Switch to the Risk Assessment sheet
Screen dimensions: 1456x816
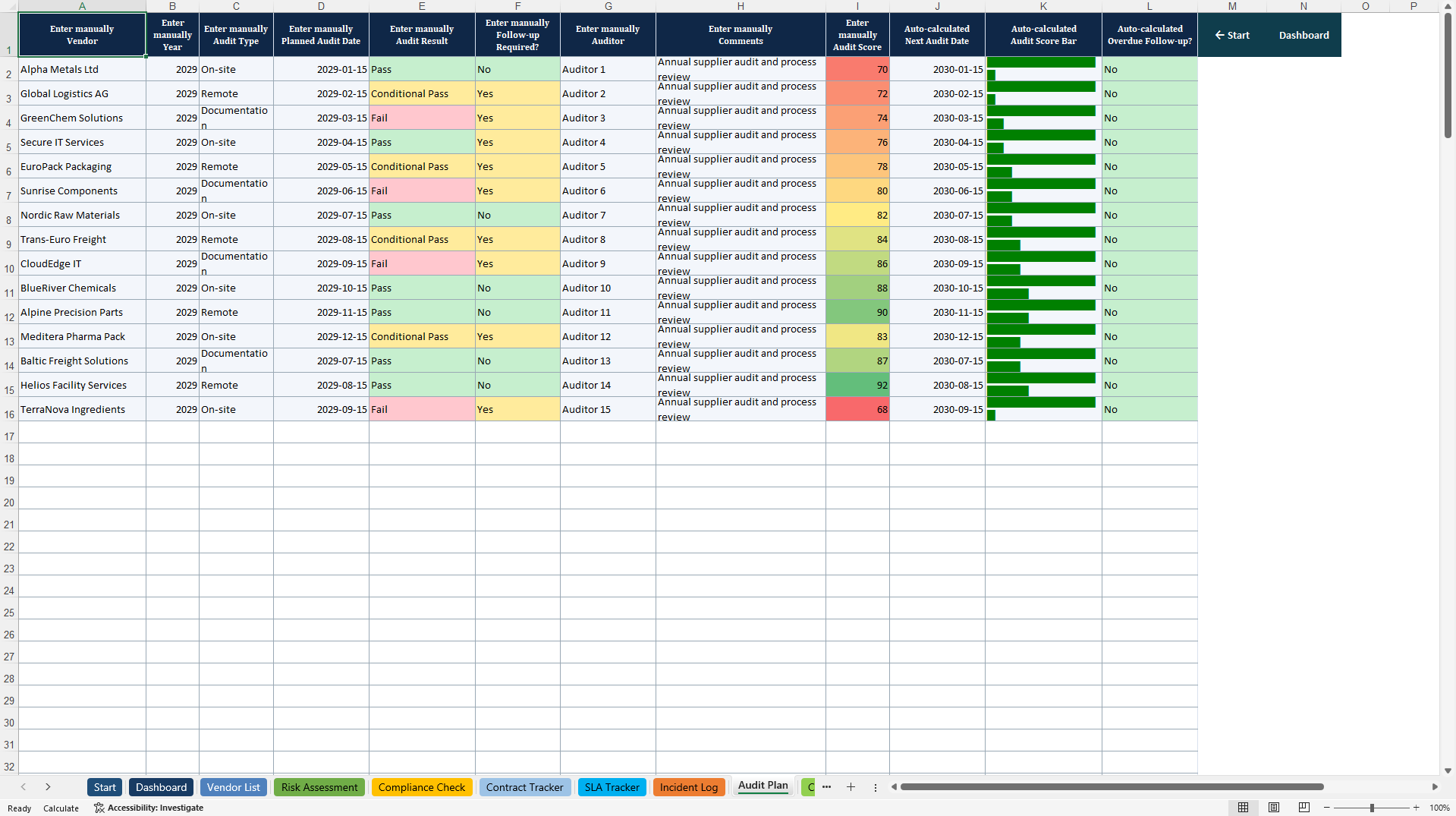point(319,787)
